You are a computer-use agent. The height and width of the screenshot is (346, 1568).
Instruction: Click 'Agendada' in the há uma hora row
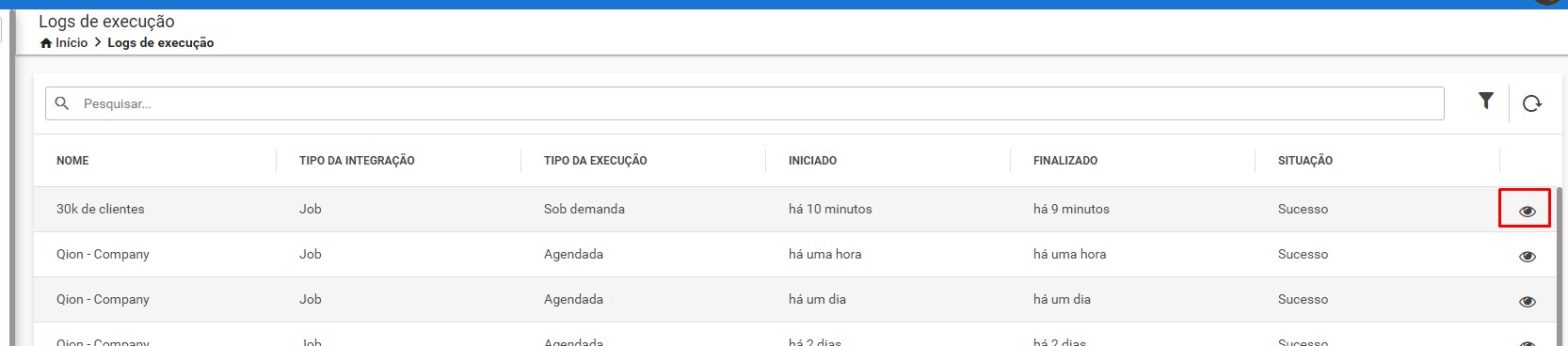pos(573,254)
